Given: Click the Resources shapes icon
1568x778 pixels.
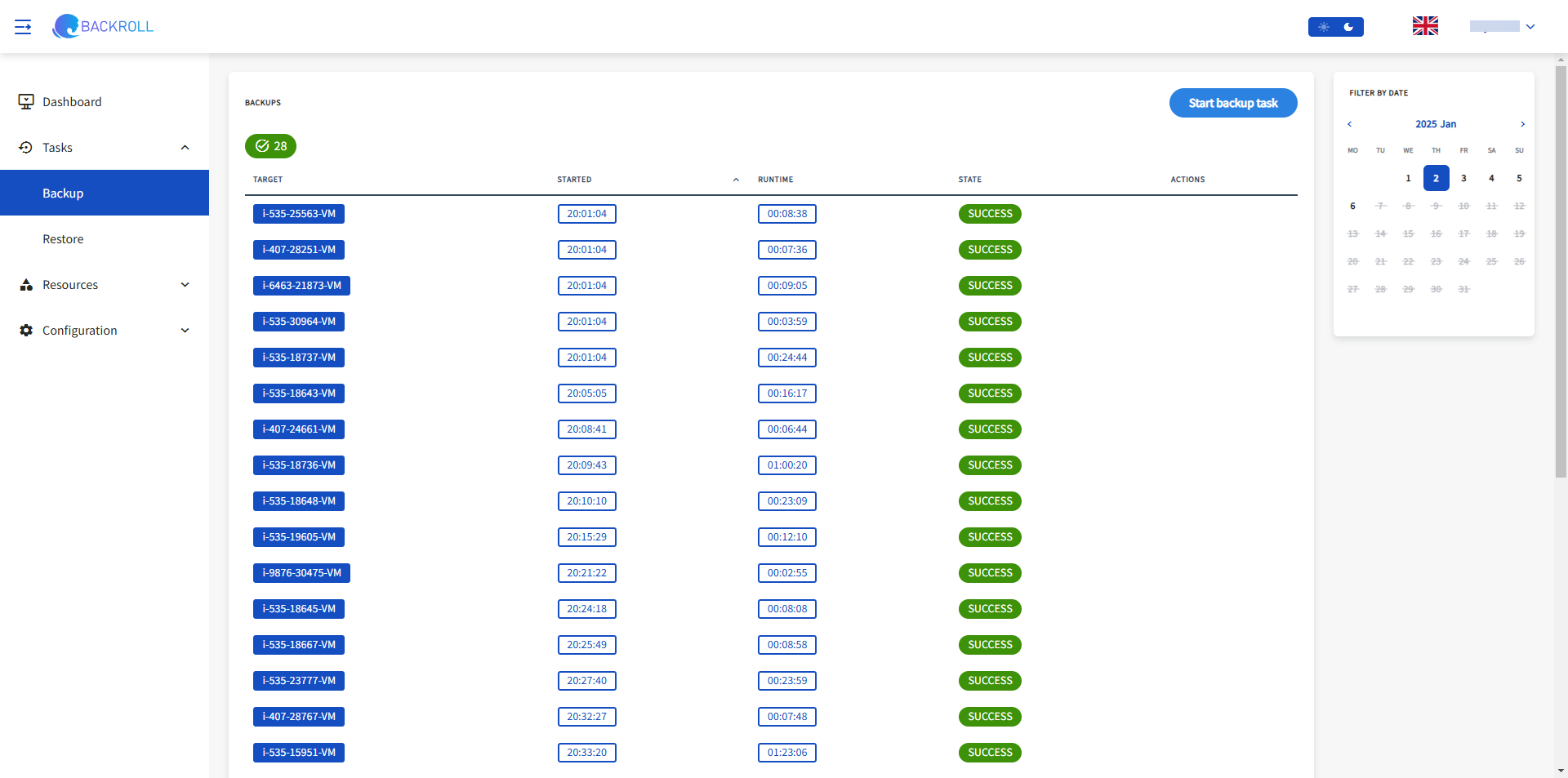Looking at the screenshot, I should pyautogui.click(x=26, y=284).
